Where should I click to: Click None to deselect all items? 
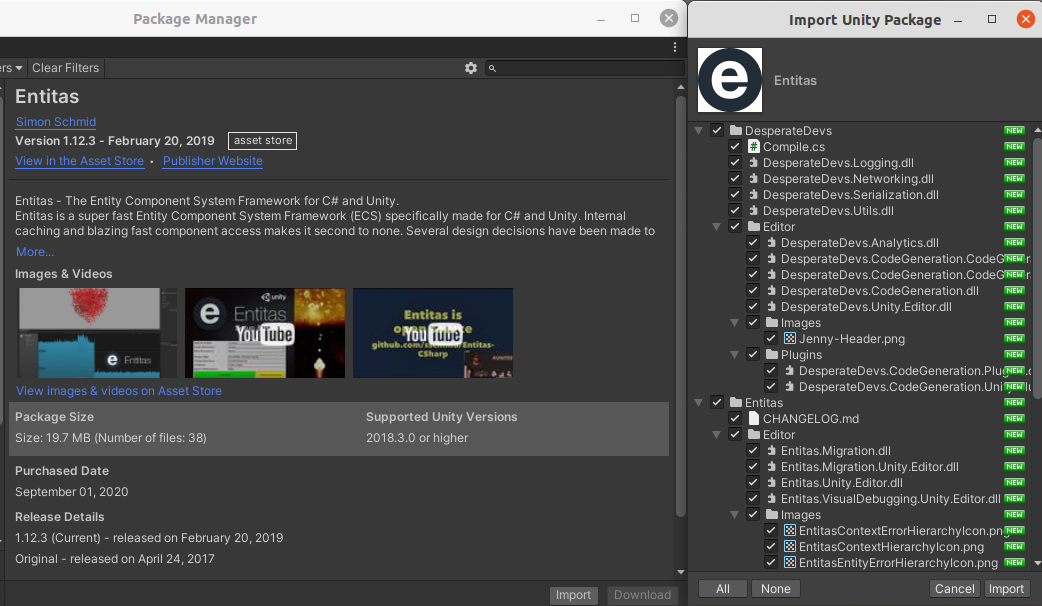pos(776,589)
